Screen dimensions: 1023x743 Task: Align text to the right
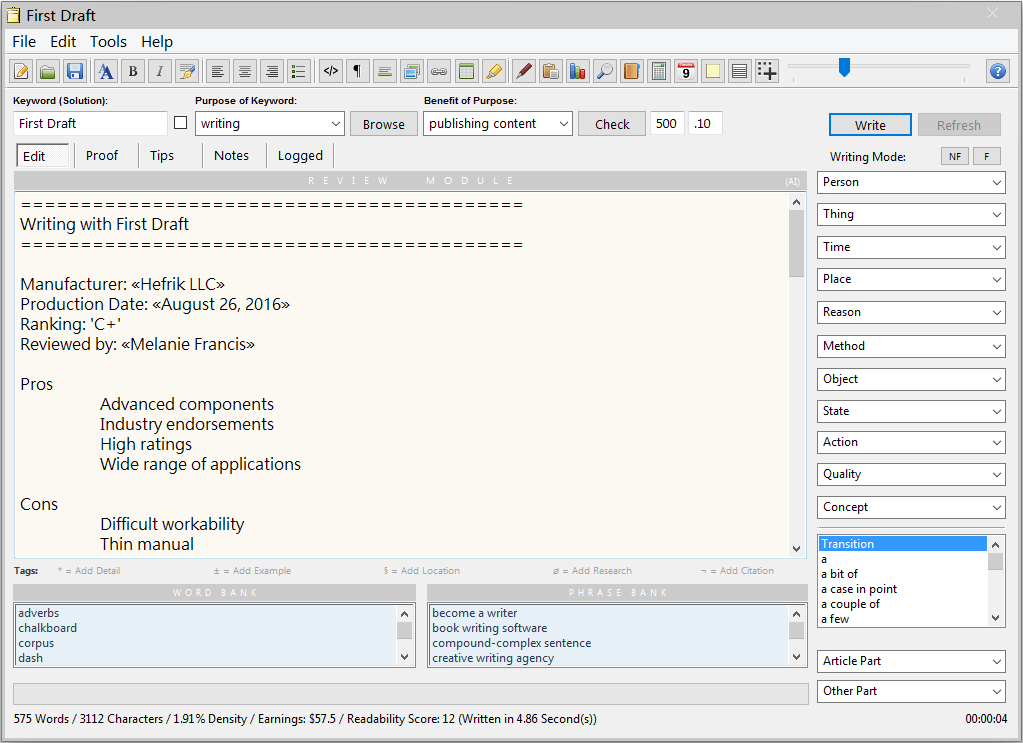pyautogui.click(x=272, y=71)
